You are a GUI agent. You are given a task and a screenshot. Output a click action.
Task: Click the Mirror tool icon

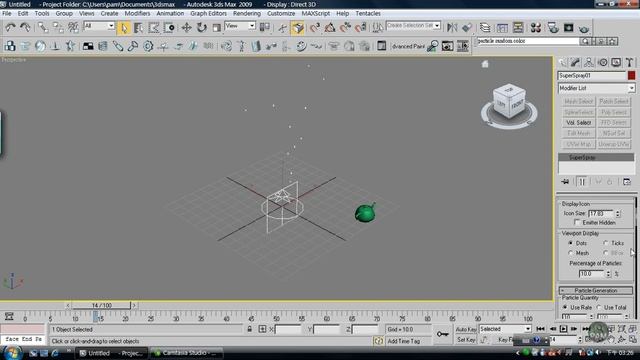452,28
